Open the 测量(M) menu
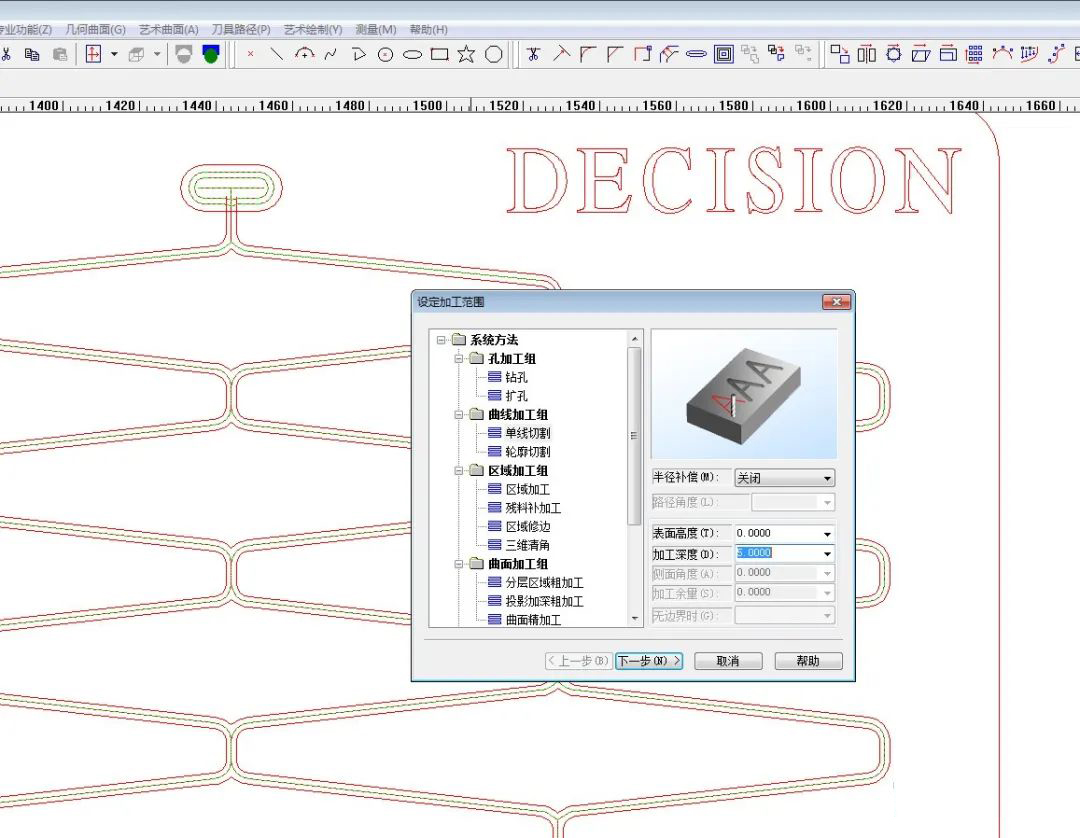The image size is (1080, 838). (x=375, y=30)
